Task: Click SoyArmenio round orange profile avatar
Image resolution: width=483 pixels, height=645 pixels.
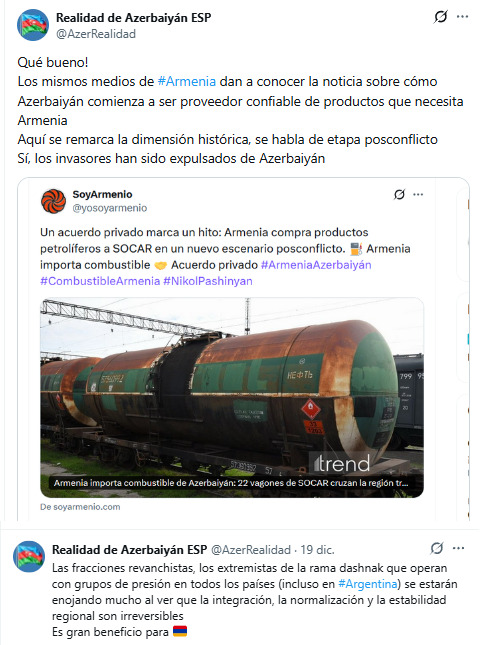Action: point(53,201)
